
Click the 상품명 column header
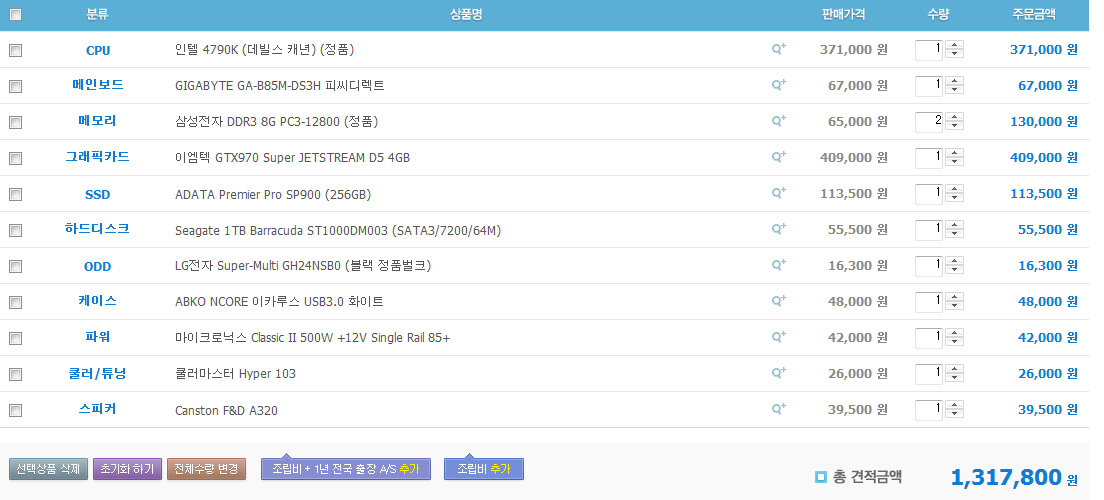click(466, 14)
